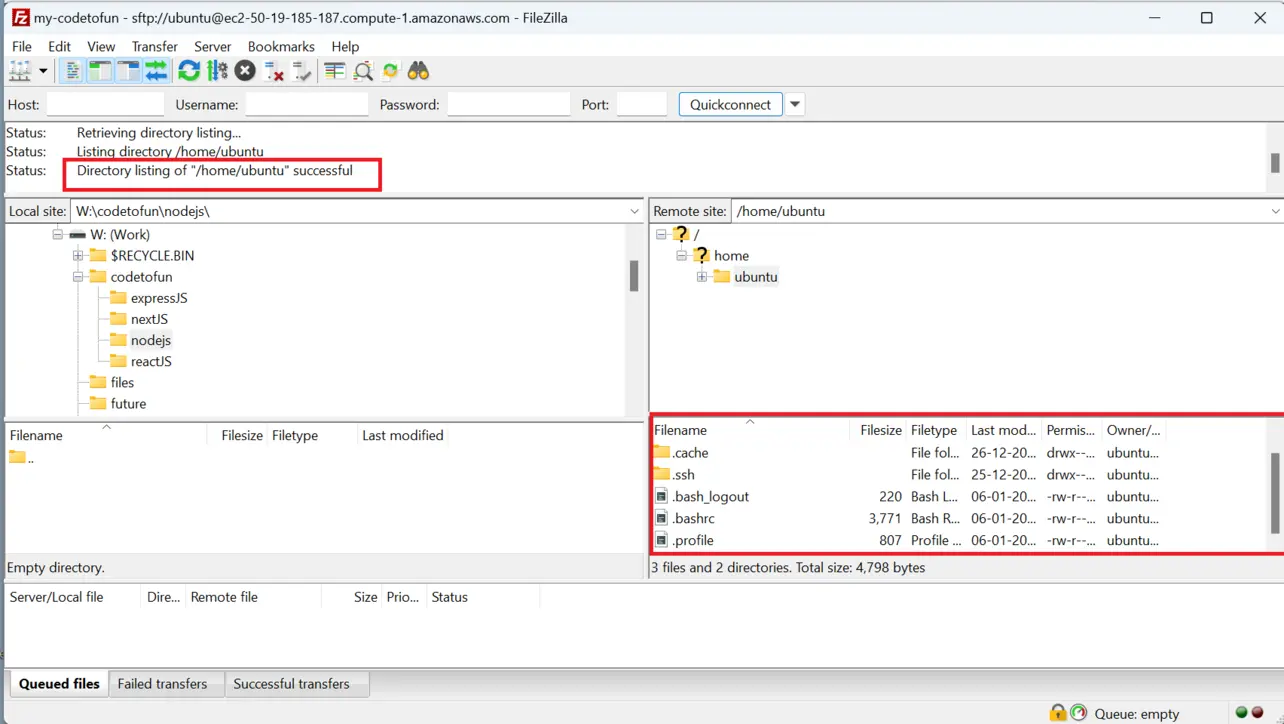
Task: Cancel the current operation
Action: click(245, 71)
